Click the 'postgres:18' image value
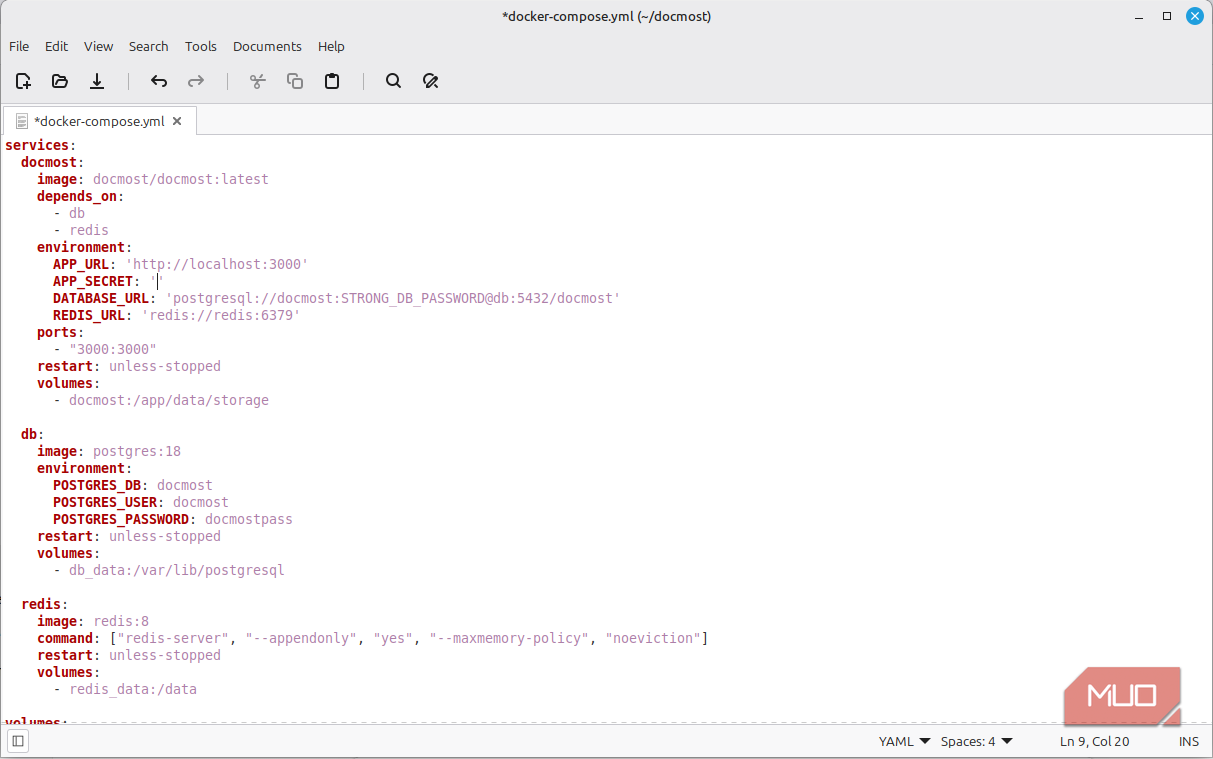The image size is (1213, 759). tap(137, 452)
